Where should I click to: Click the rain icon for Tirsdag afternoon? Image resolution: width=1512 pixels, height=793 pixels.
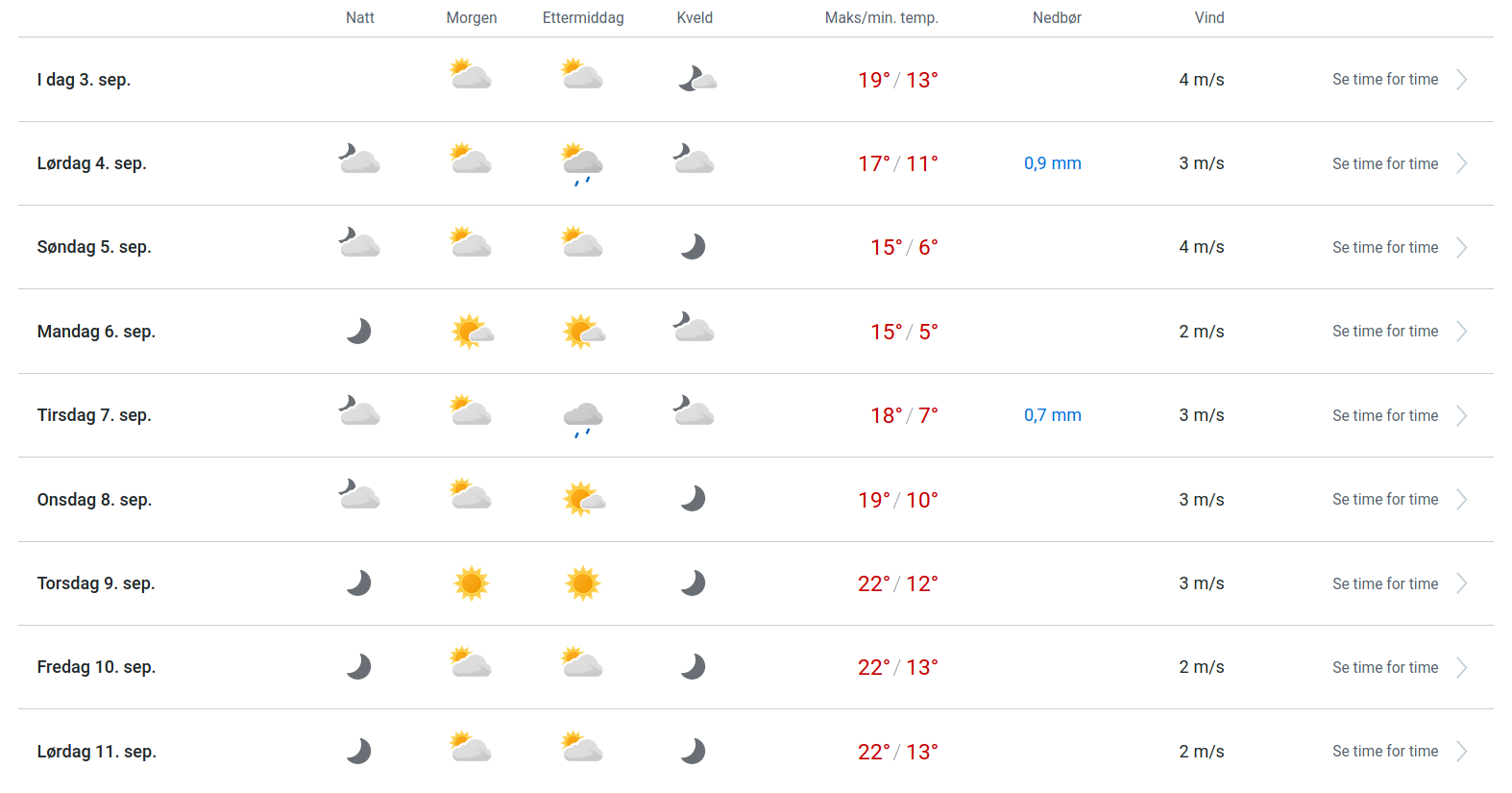pyautogui.click(x=582, y=418)
